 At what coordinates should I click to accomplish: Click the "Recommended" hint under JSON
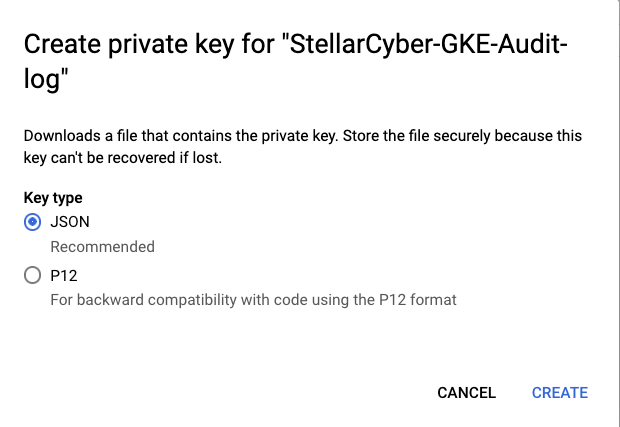102,246
